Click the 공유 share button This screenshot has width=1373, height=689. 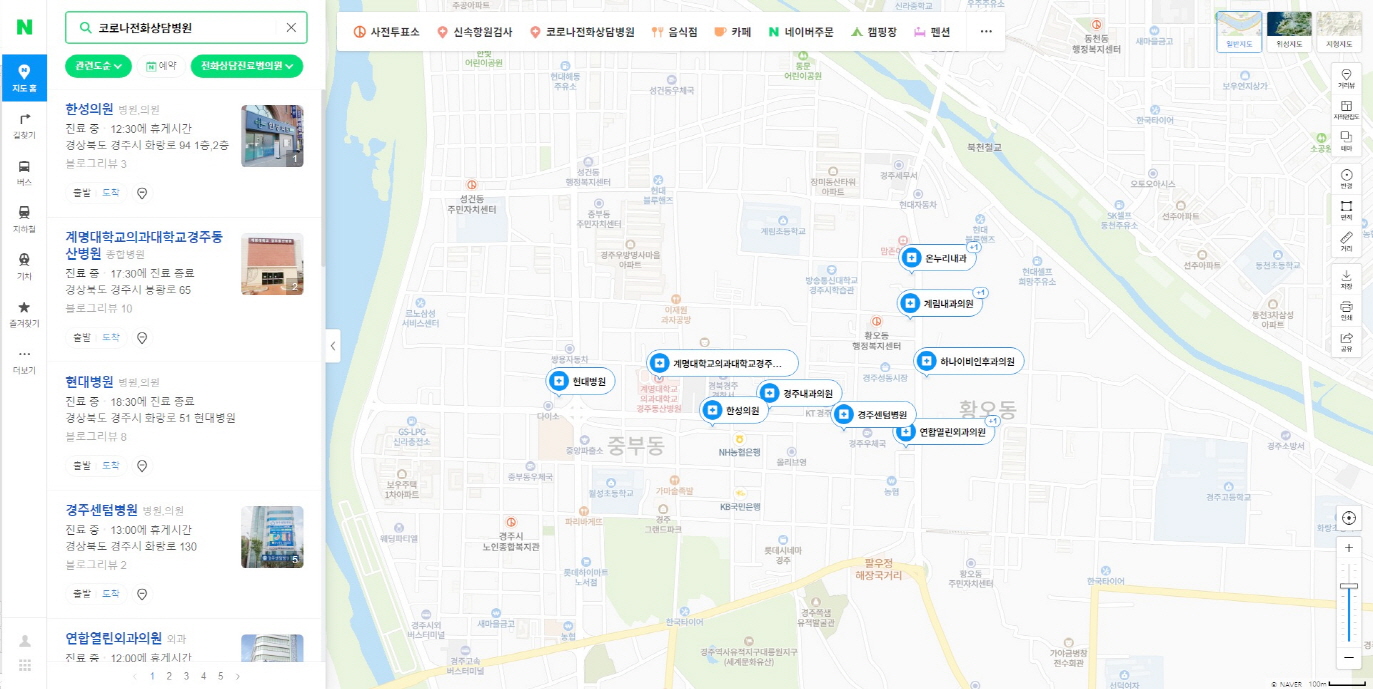(1346, 341)
